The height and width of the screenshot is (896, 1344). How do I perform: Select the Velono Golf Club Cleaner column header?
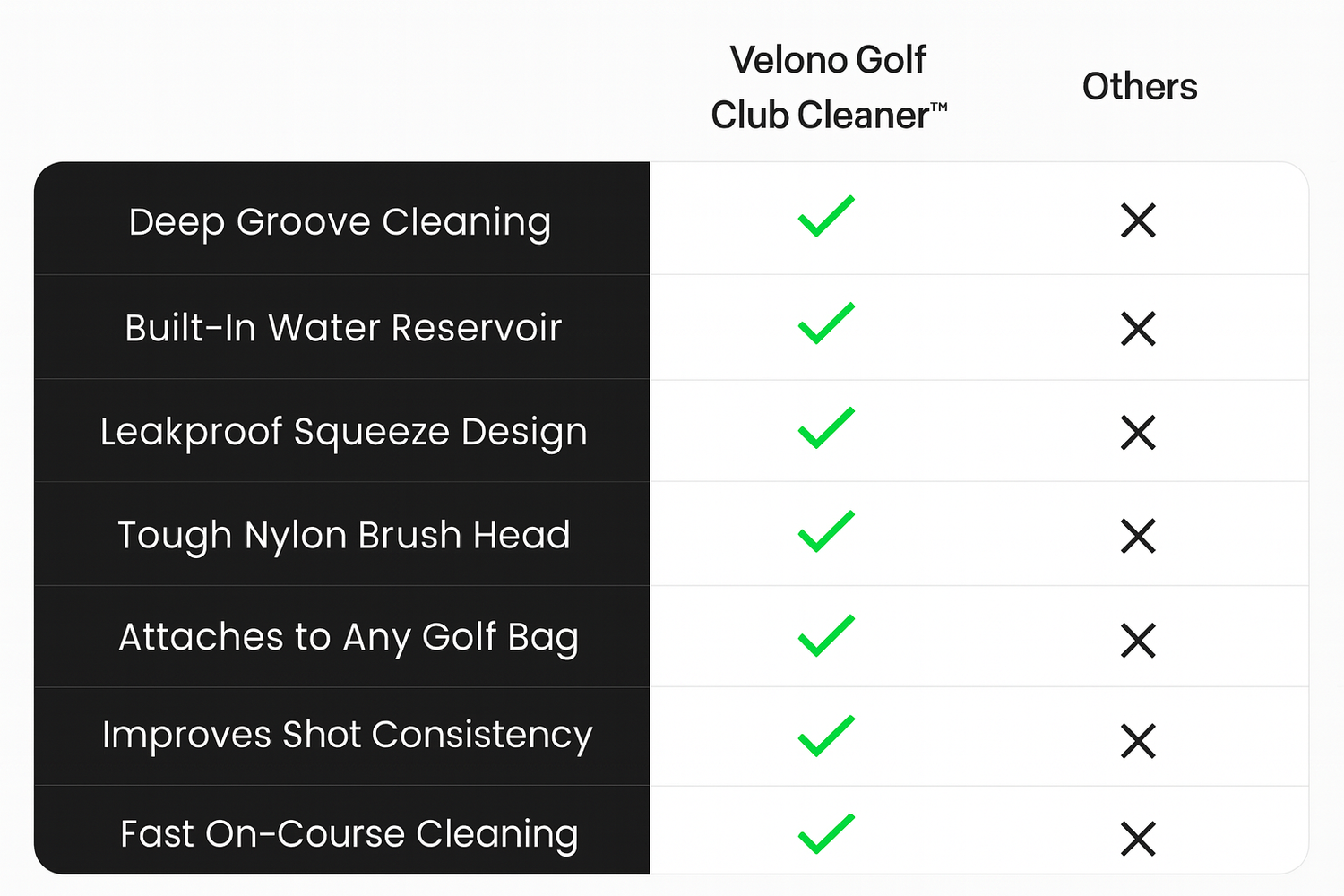[828, 88]
